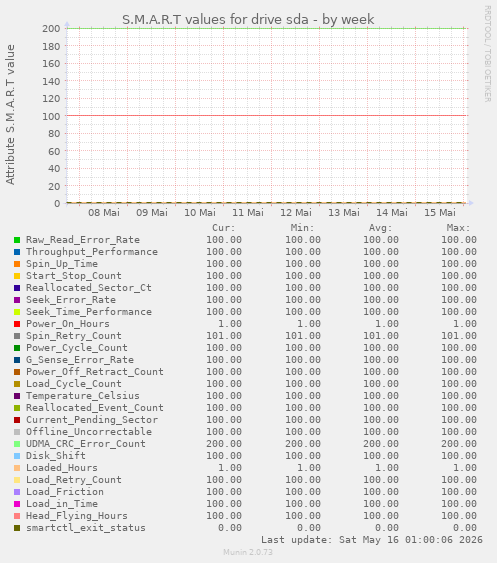Screen dimensions: 497x563
Task: Click the Cur: column header
Action: pos(224,228)
